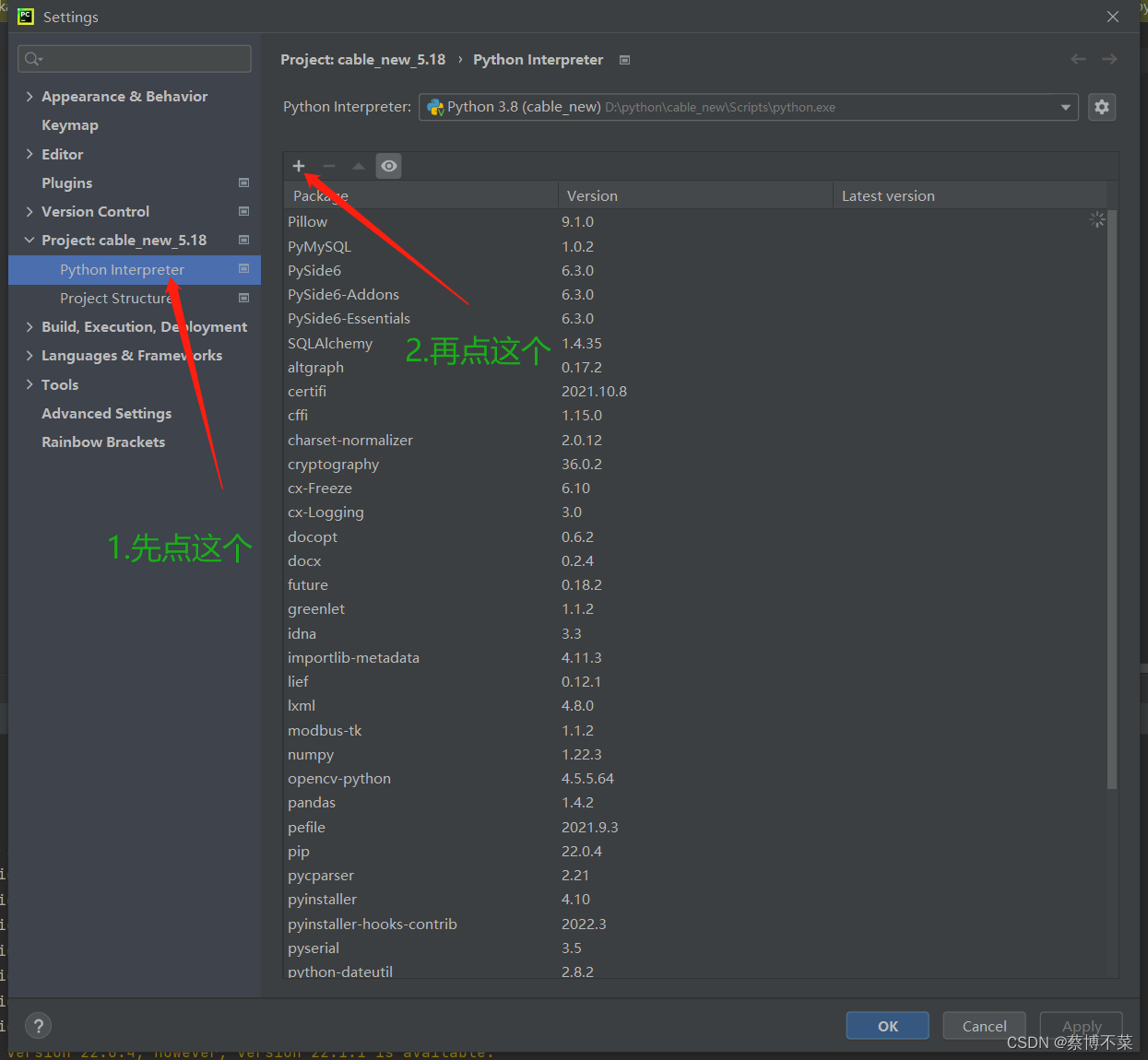Image resolution: width=1148 pixels, height=1060 pixels.
Task: Select the numpy package row
Action: point(695,754)
